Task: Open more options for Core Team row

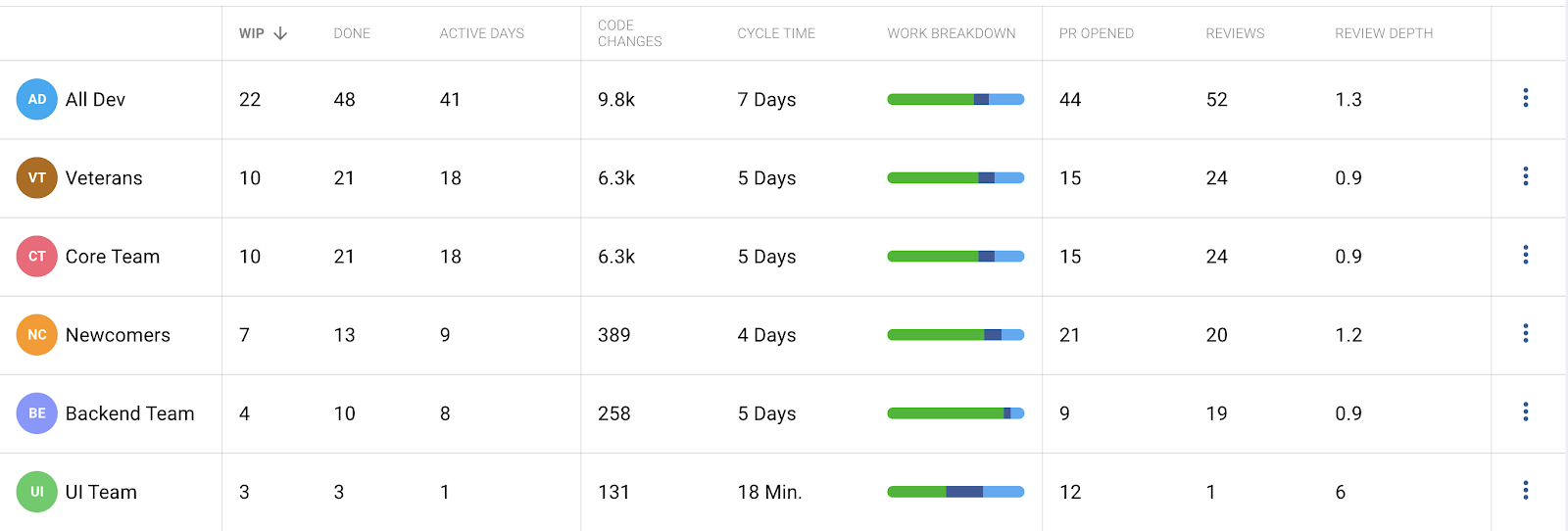Action: (x=1525, y=255)
